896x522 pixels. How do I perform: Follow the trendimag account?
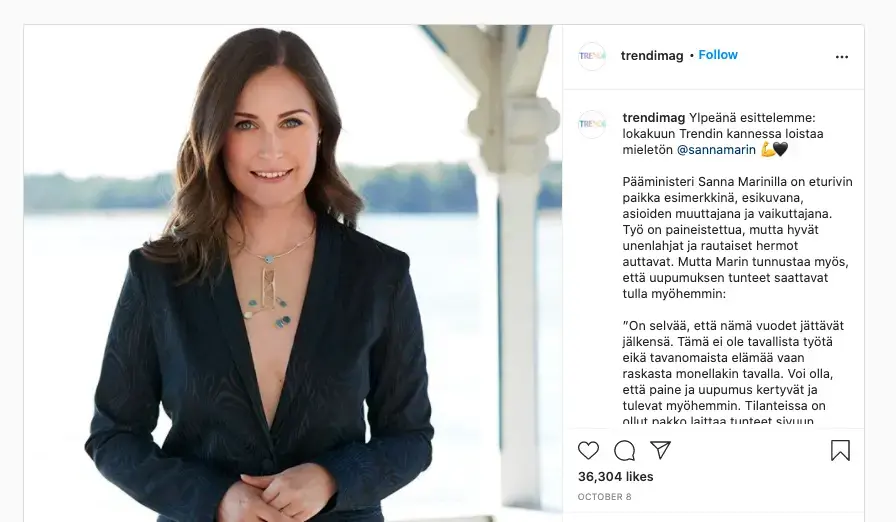click(x=718, y=55)
